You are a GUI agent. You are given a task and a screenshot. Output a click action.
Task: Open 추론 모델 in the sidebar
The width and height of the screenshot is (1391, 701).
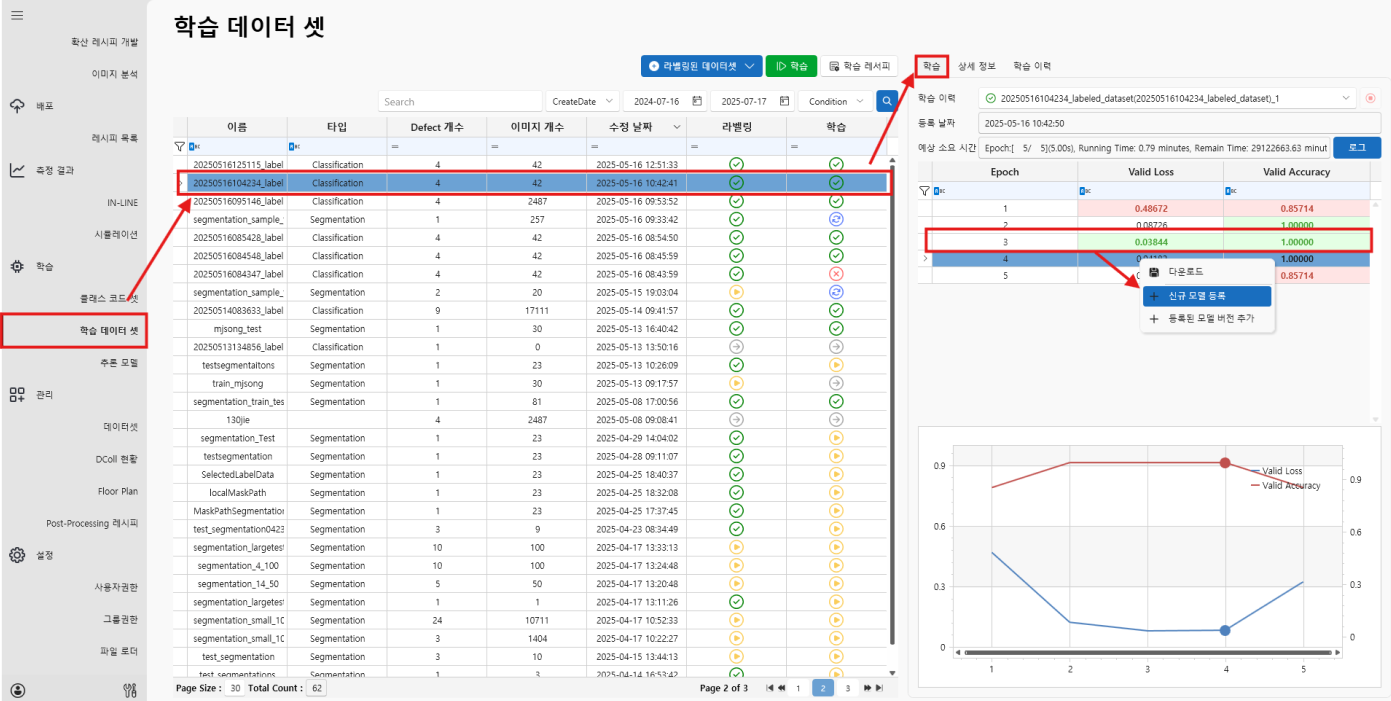coord(120,362)
